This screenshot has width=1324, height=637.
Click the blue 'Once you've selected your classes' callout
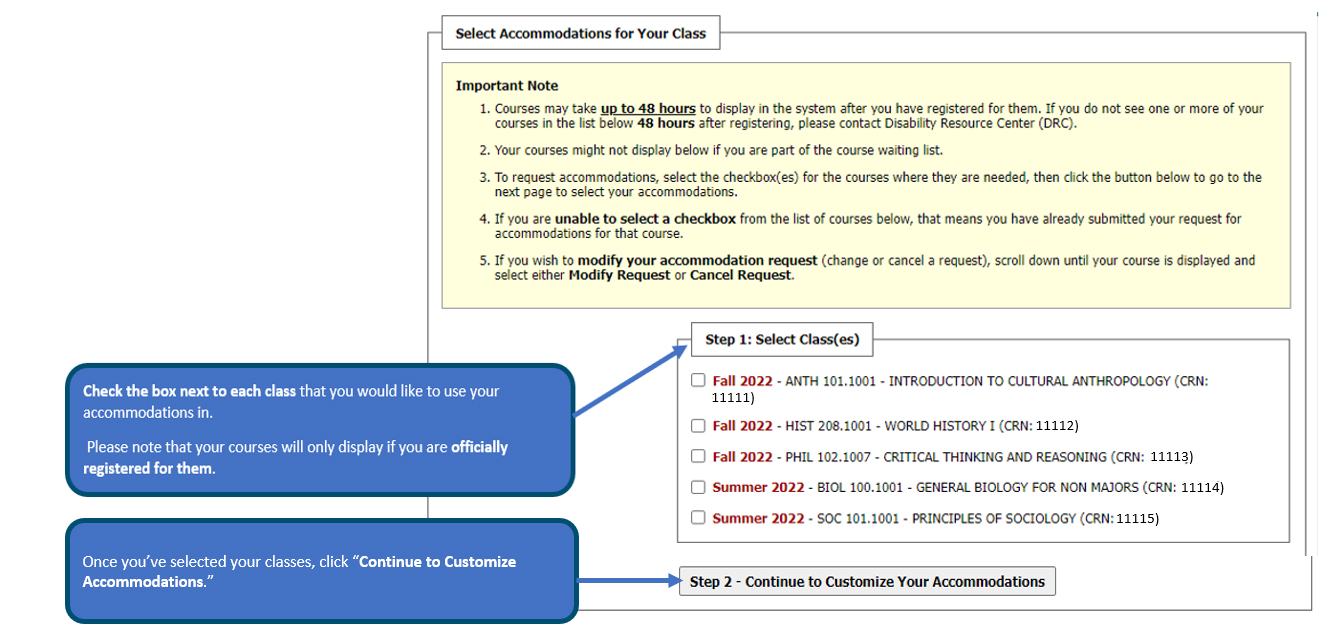[x=320, y=571]
